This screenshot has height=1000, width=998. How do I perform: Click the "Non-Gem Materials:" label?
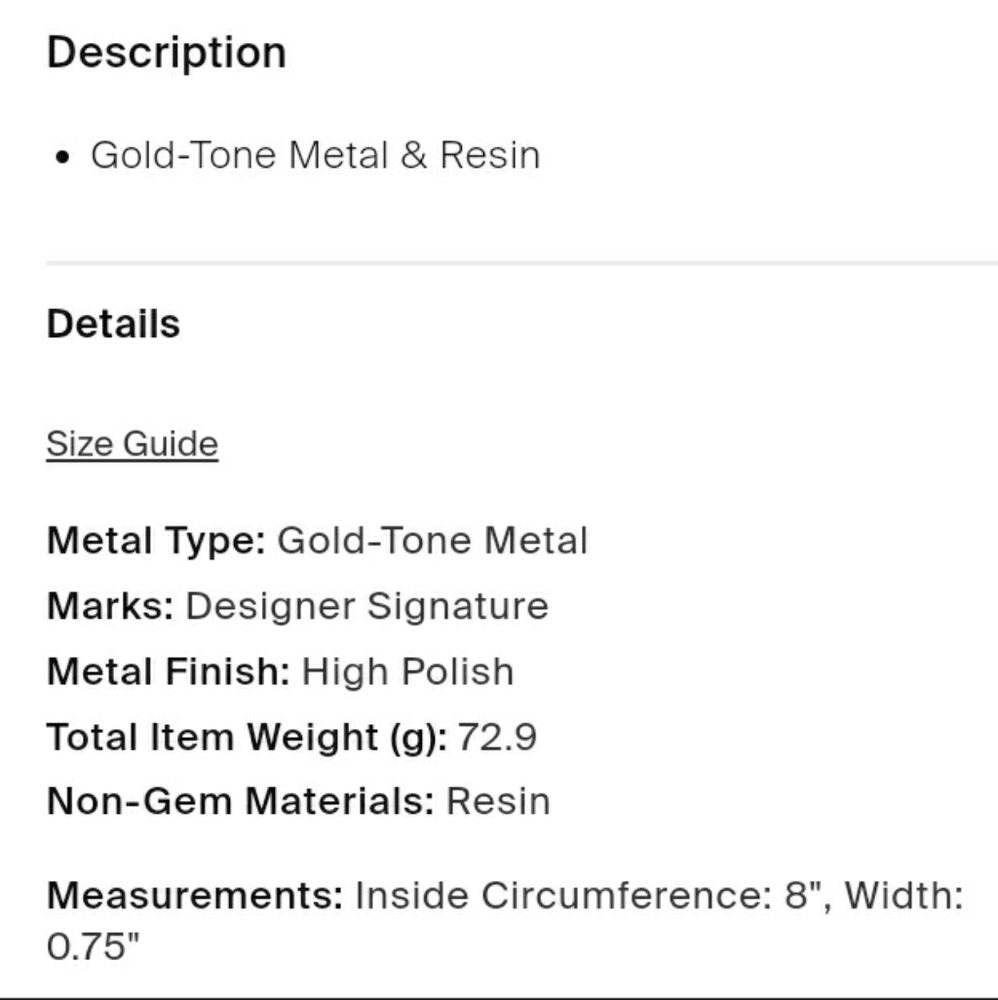click(240, 801)
